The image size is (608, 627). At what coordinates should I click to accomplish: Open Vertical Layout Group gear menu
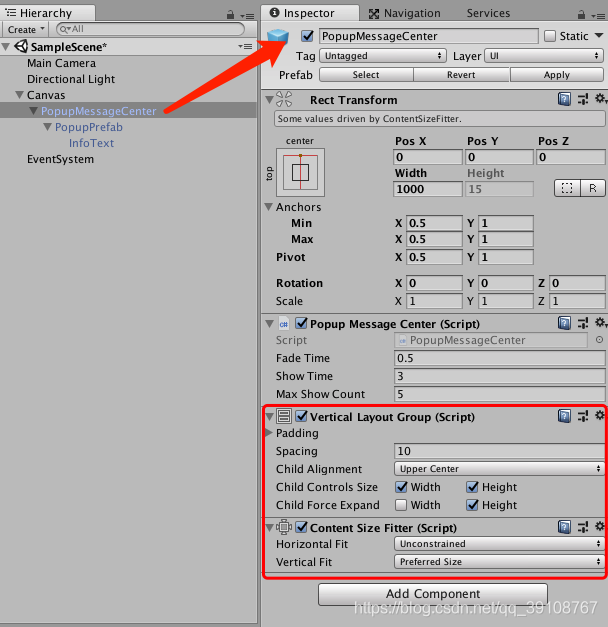[x=600, y=415]
